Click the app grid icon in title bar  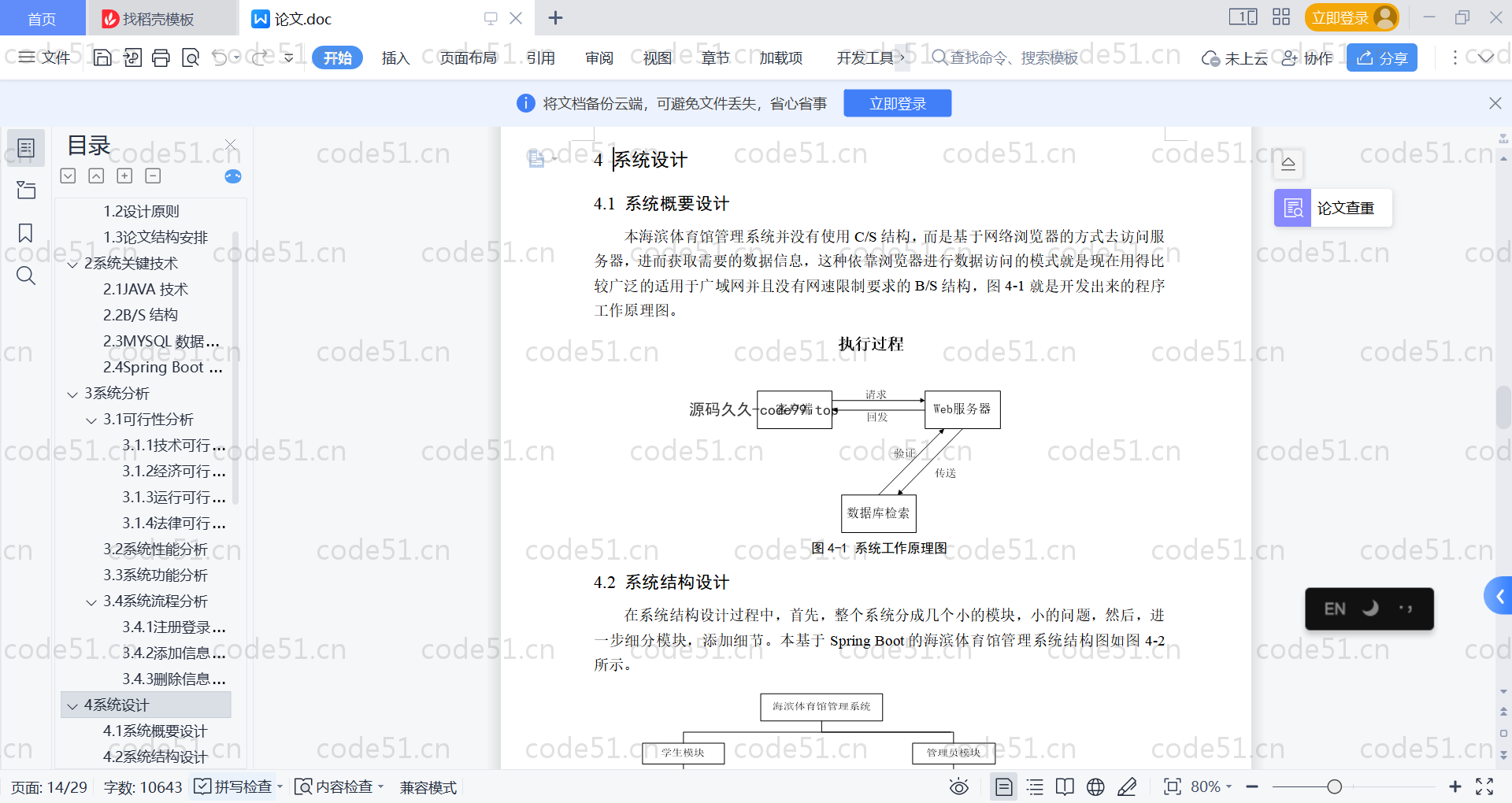click(1281, 17)
